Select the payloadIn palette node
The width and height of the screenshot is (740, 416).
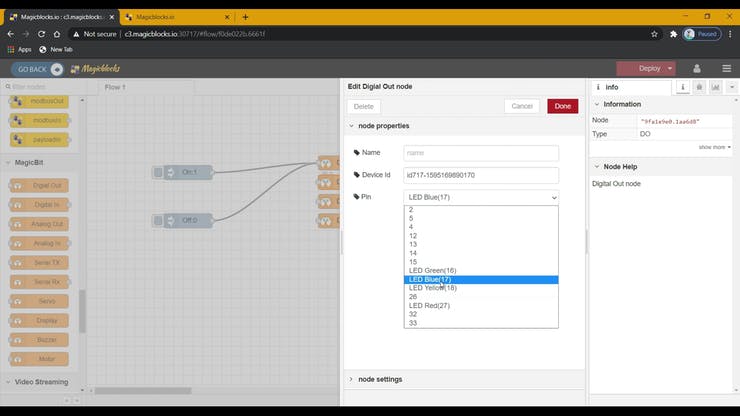point(40,140)
